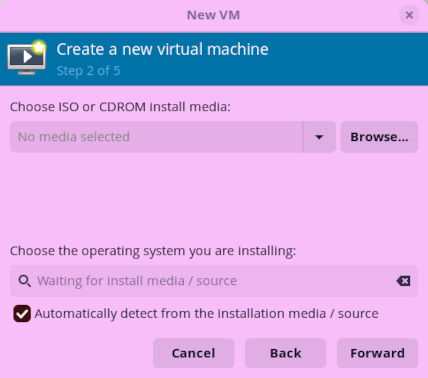This screenshot has height=378, width=428.
Task: Focus the operating system search field
Action: (x=214, y=281)
